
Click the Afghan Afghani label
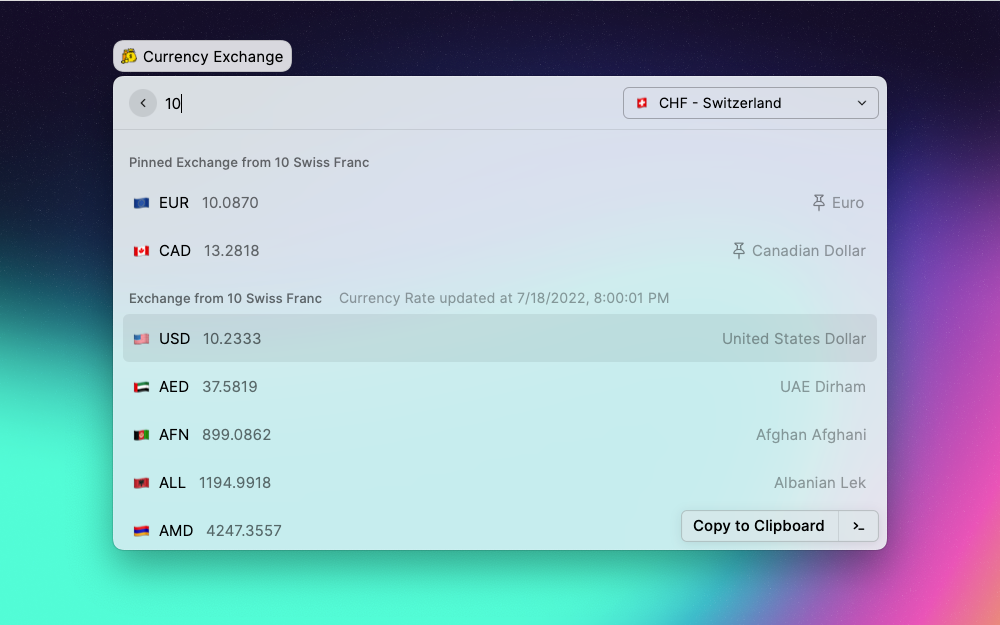[811, 435]
